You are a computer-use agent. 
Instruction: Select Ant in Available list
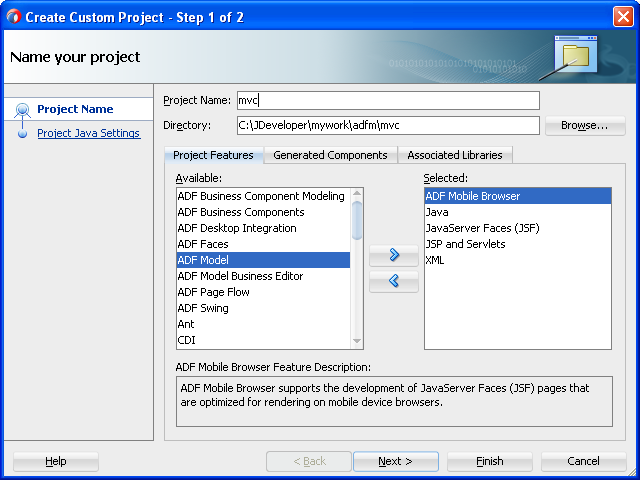[263, 324]
